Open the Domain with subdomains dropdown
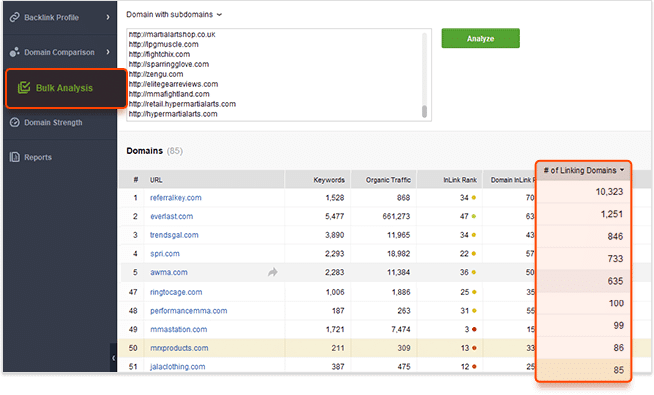654x395 pixels. [174, 15]
